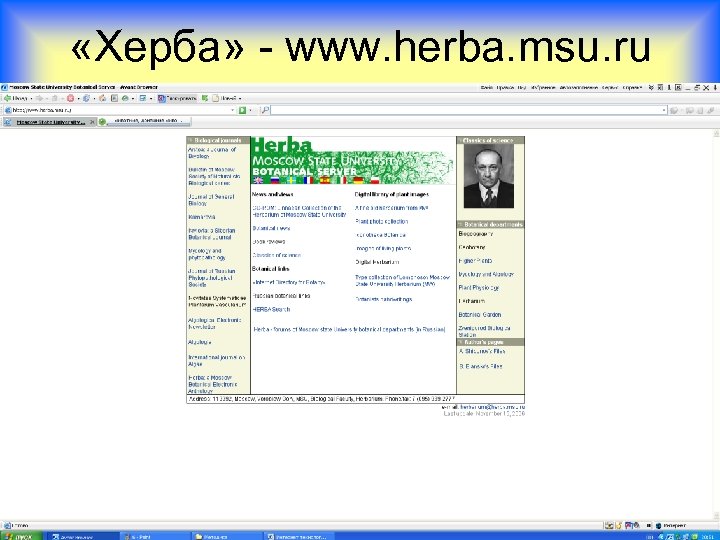Open 'Botanical Garden' department link

pos(479,315)
